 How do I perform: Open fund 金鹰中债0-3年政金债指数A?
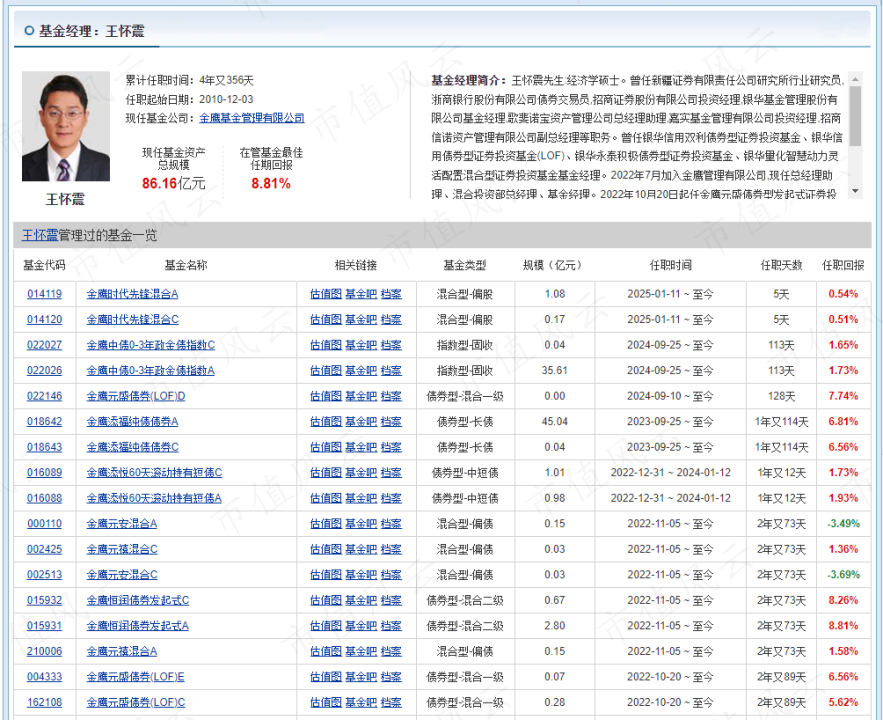[x=150, y=370]
